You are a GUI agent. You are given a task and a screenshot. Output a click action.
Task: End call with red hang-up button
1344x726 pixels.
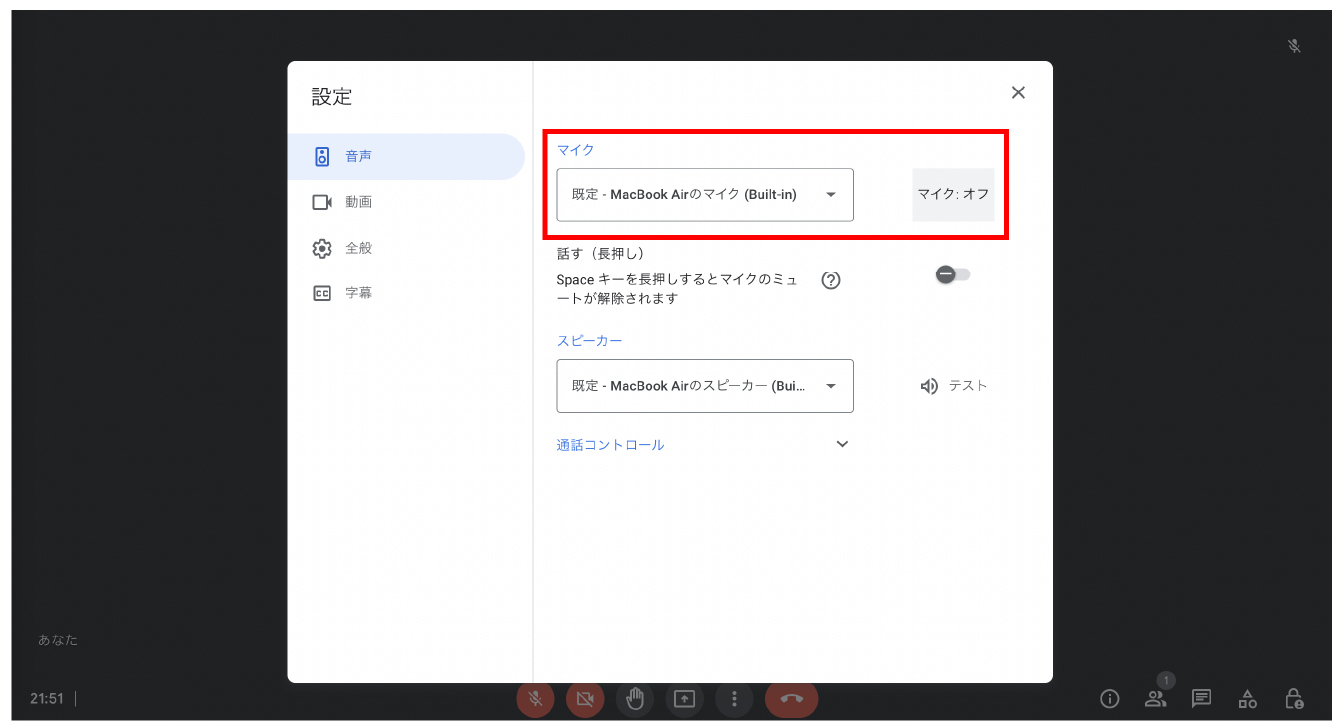791,699
